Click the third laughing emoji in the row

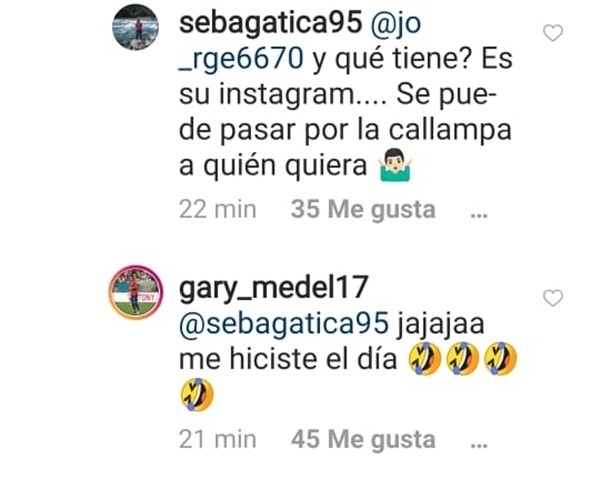[501, 359]
